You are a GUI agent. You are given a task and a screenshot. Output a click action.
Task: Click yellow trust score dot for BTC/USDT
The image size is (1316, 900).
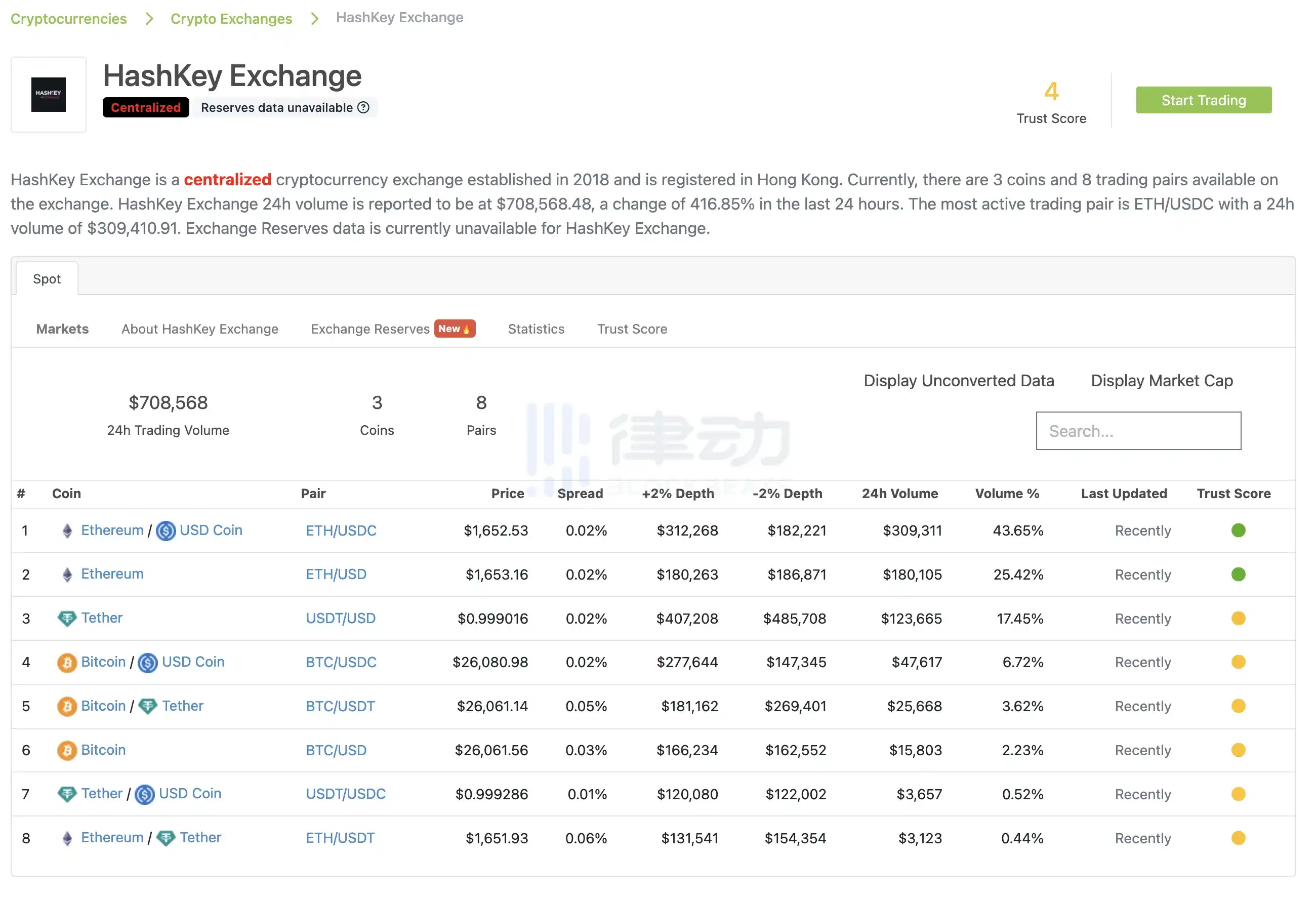(1239, 706)
